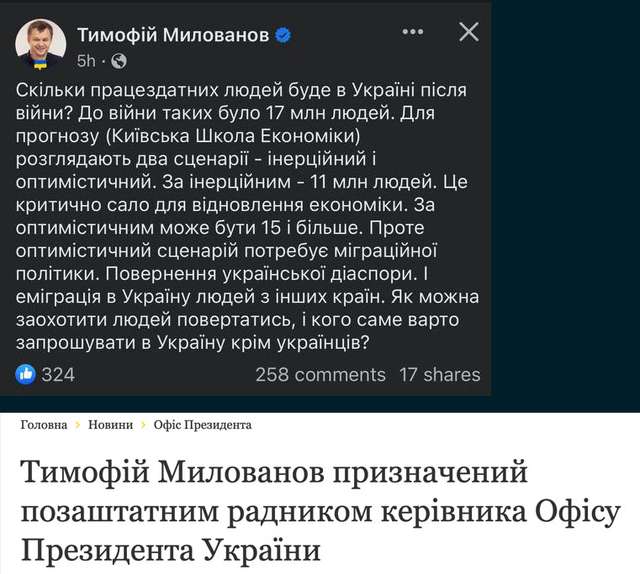Click the chevron after Головна breadcrumb

(78, 425)
